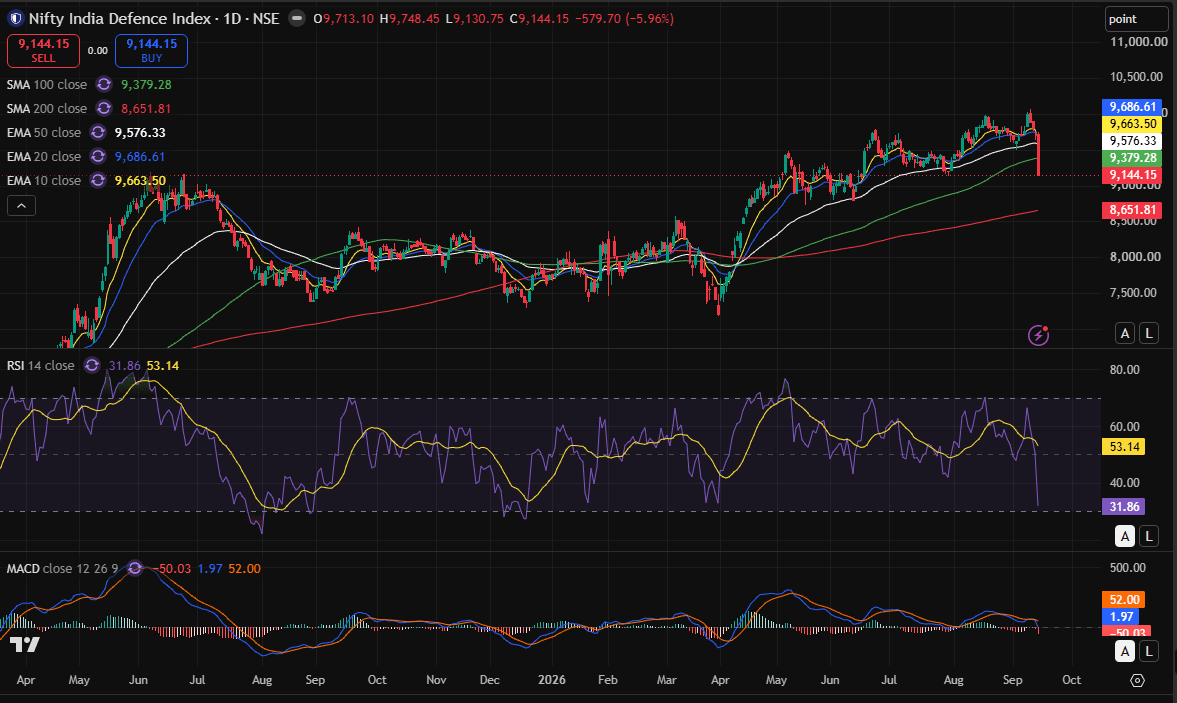Select the RSI 14 close indicator label
This screenshot has width=1177, height=703.
[41, 365]
